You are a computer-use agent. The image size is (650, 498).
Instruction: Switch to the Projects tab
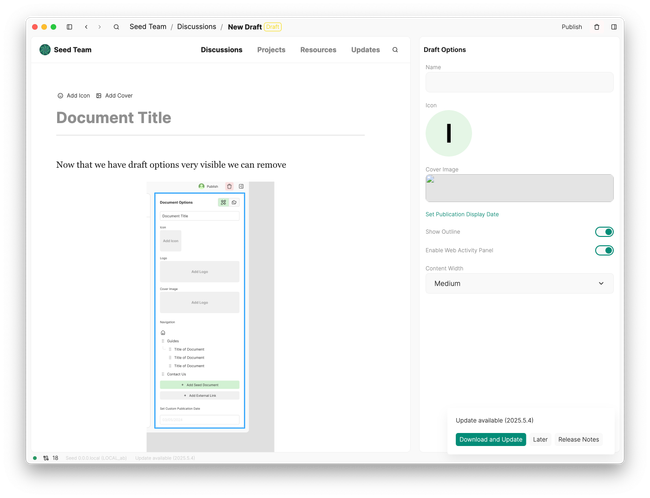pos(271,50)
